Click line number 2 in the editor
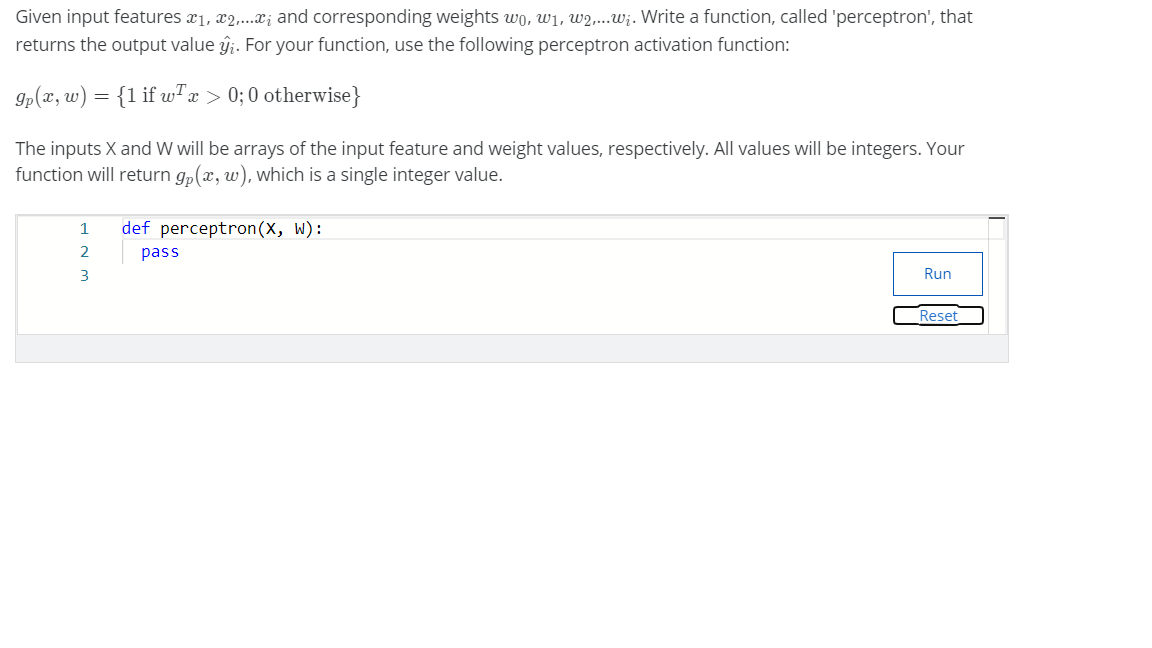Screen dimensions: 1152x648 (82, 252)
